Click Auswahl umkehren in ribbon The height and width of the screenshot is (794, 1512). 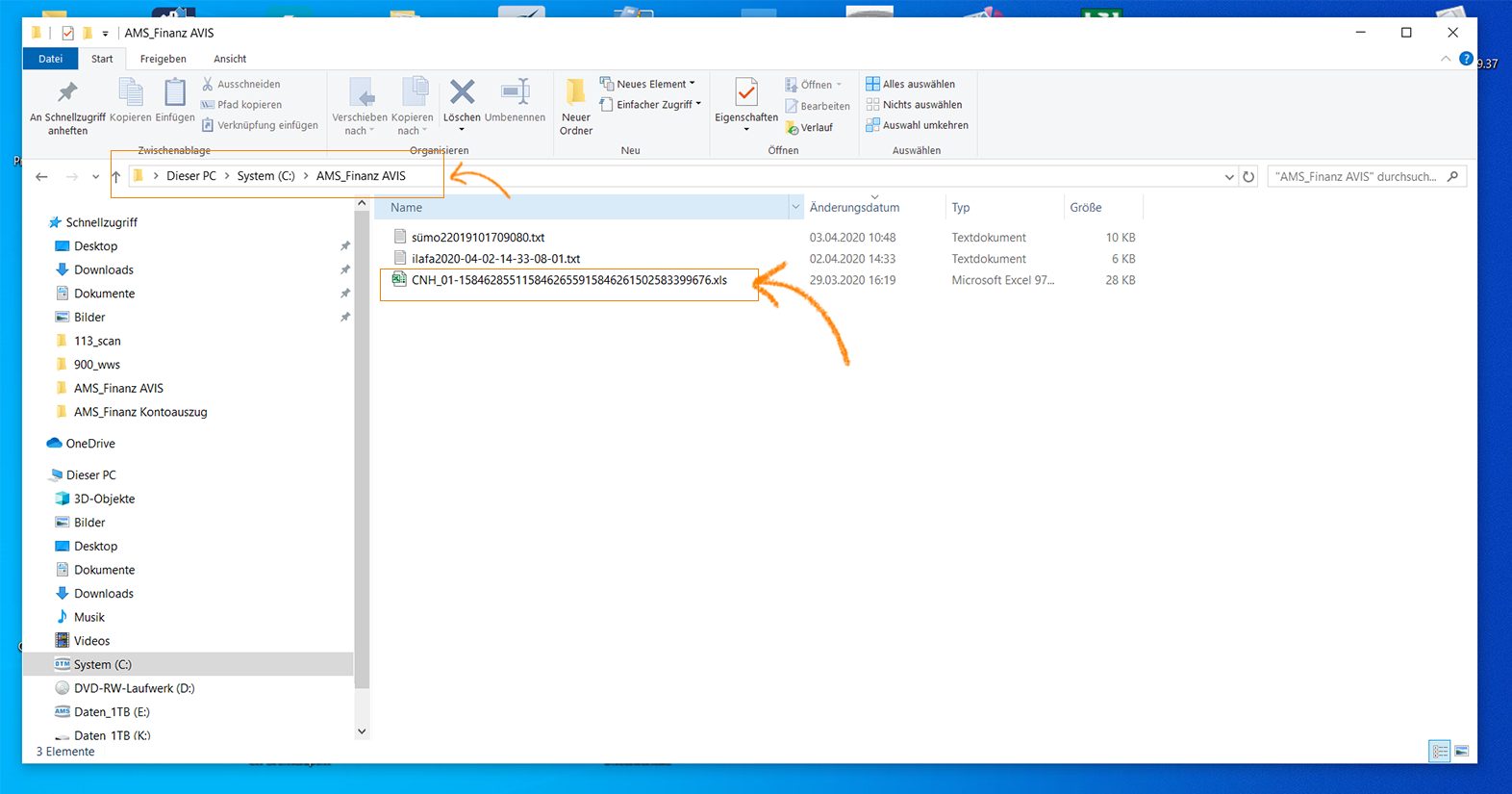click(917, 125)
